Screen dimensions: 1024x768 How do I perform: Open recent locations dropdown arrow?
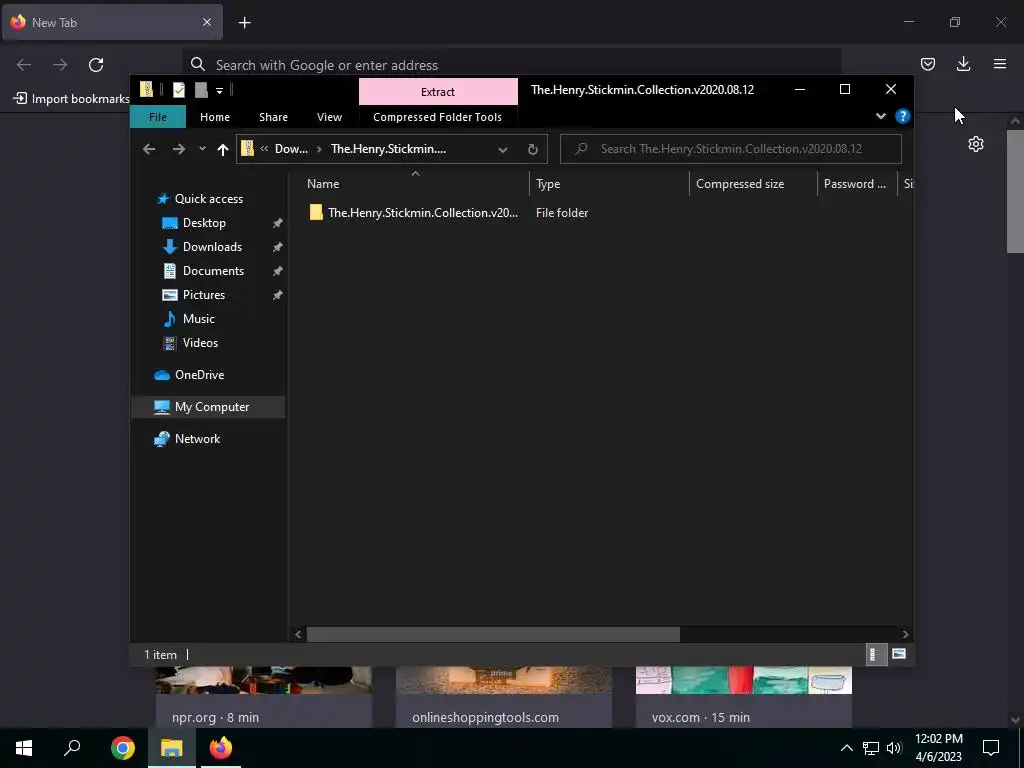(x=202, y=149)
